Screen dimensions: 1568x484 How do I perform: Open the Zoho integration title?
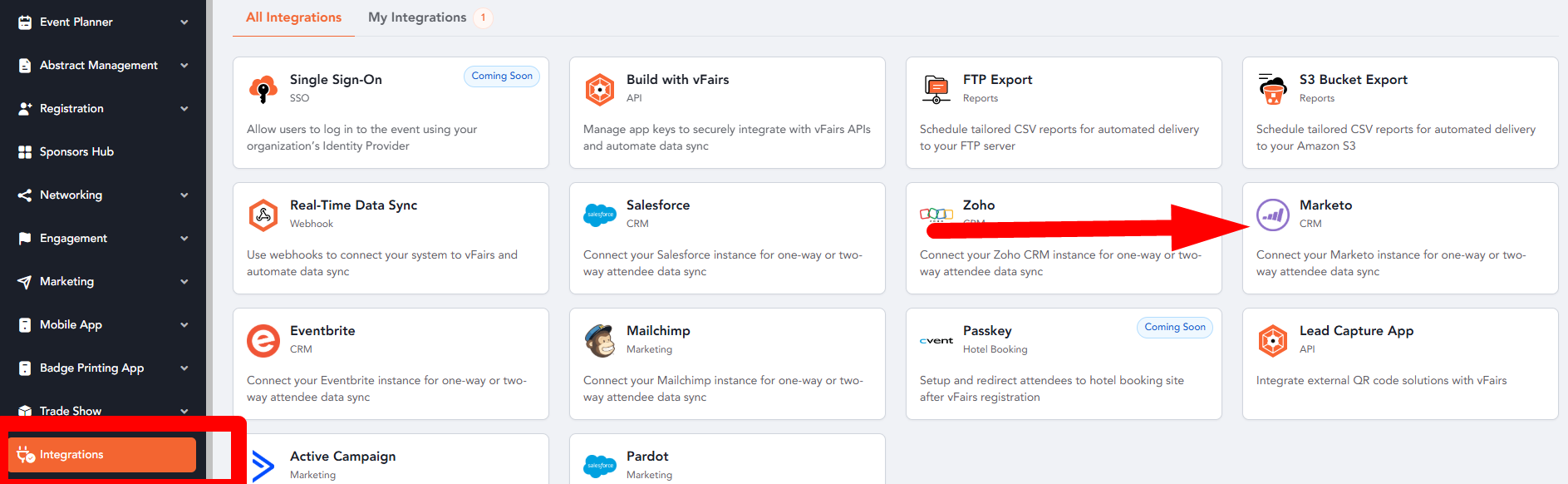point(979,205)
